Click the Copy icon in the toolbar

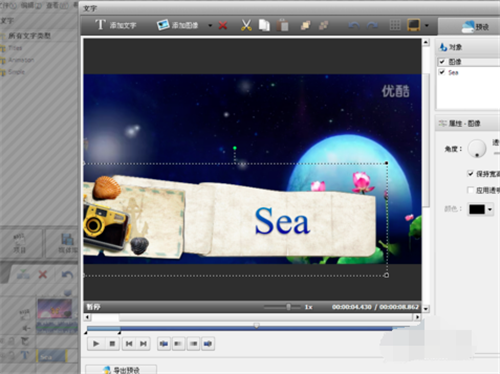coord(264,25)
